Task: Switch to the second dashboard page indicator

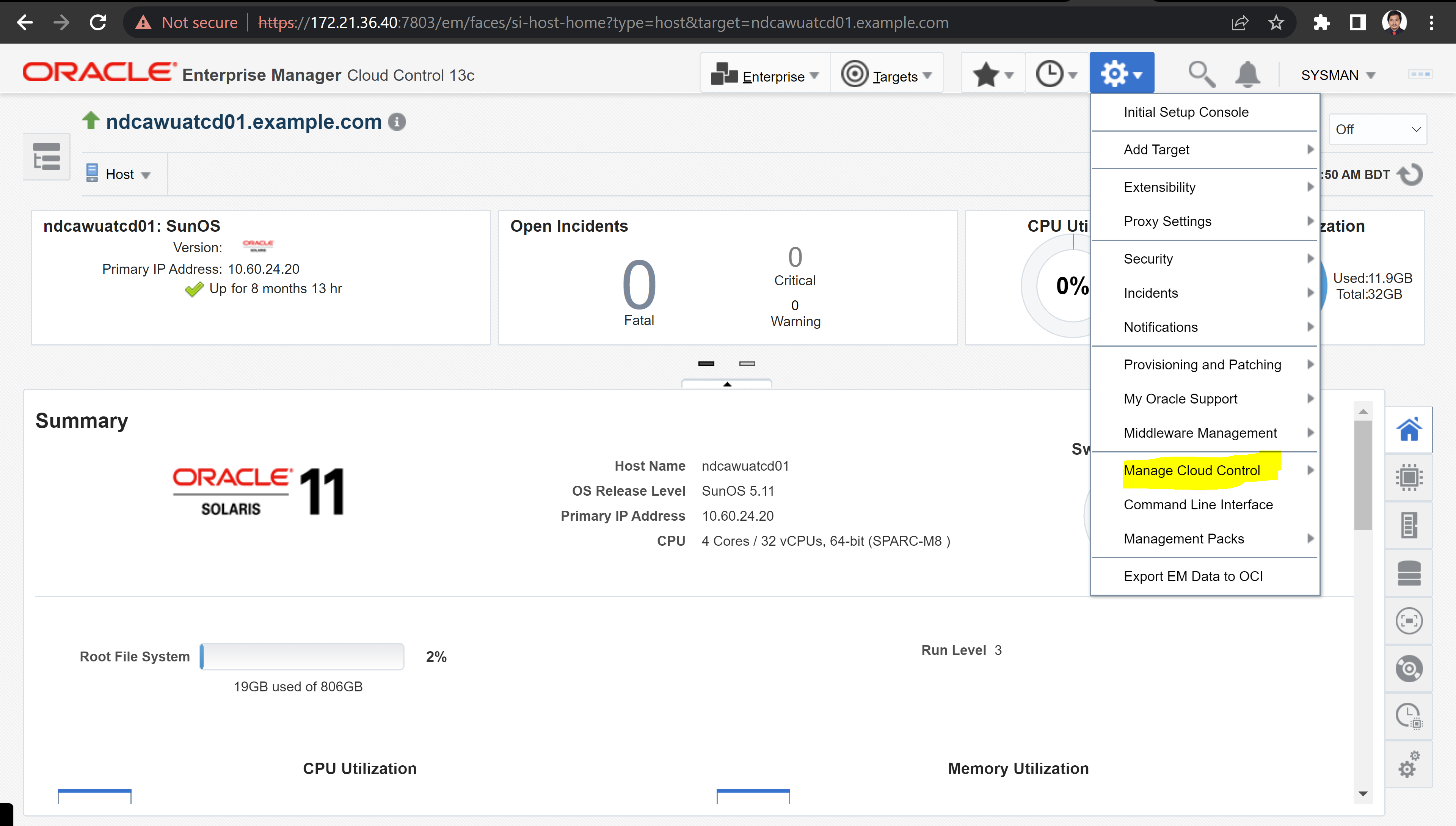Action: point(747,364)
